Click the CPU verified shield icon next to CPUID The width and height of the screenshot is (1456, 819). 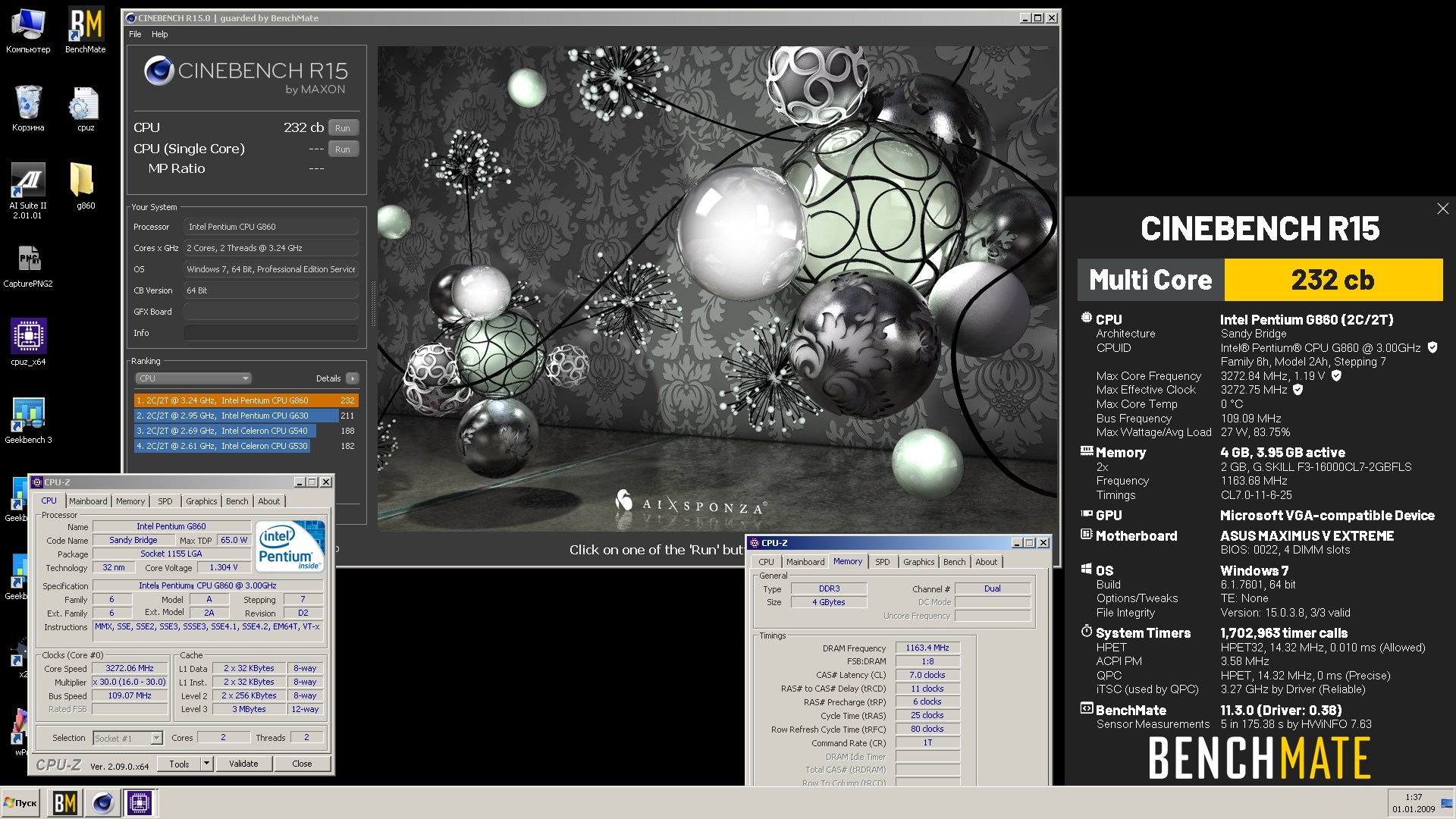pos(1432,347)
